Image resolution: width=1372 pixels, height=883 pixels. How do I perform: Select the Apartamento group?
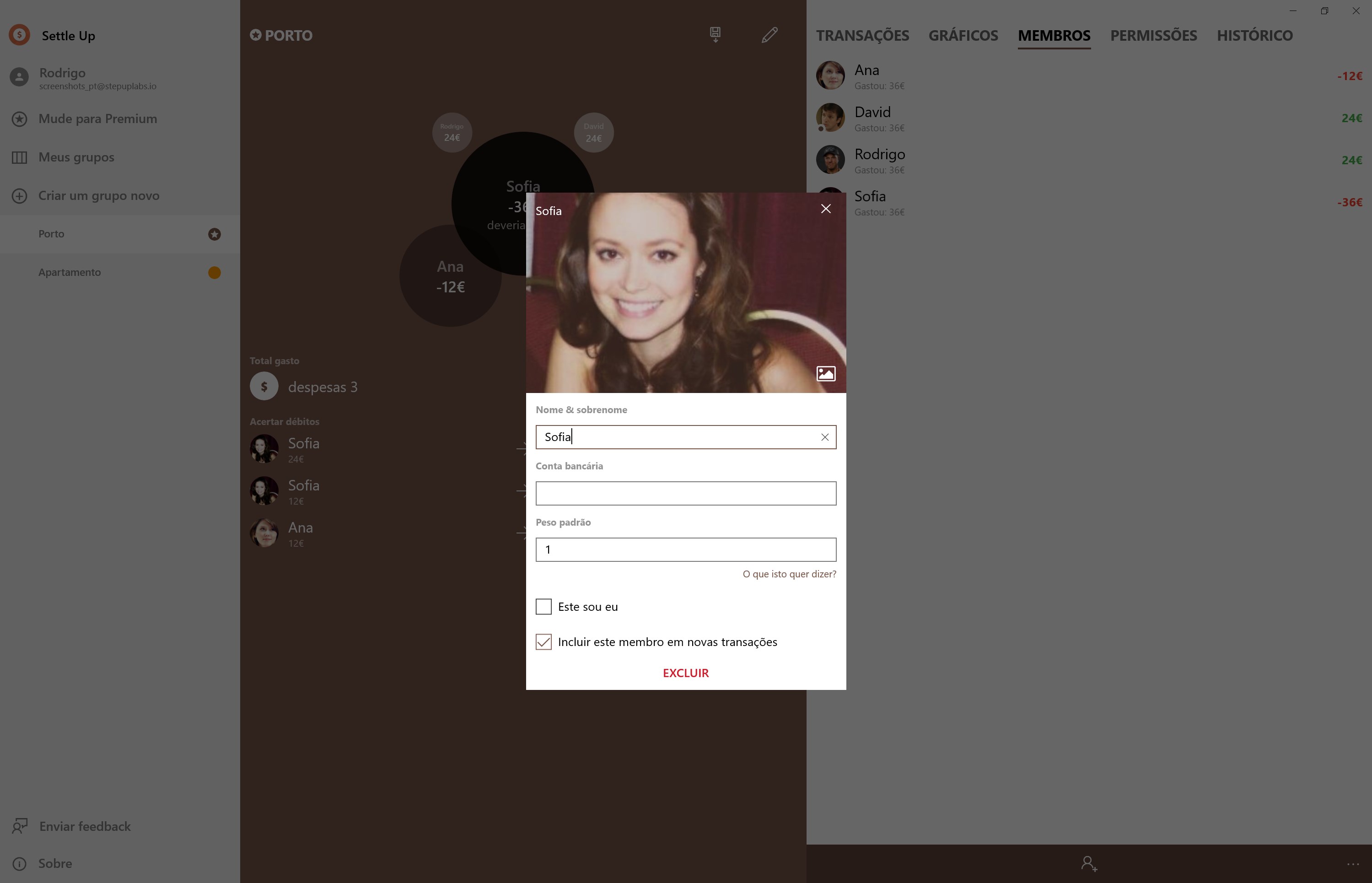(120, 272)
